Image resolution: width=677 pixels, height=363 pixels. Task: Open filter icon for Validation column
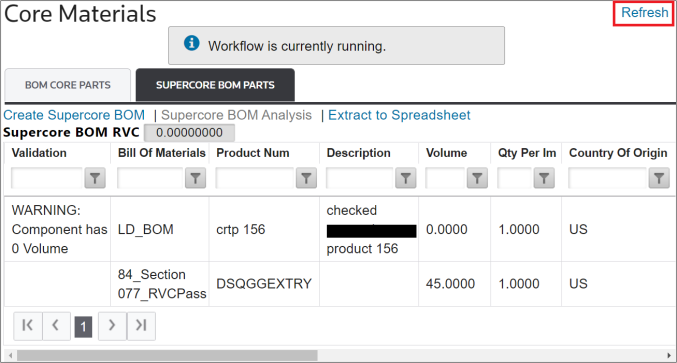[x=95, y=178]
